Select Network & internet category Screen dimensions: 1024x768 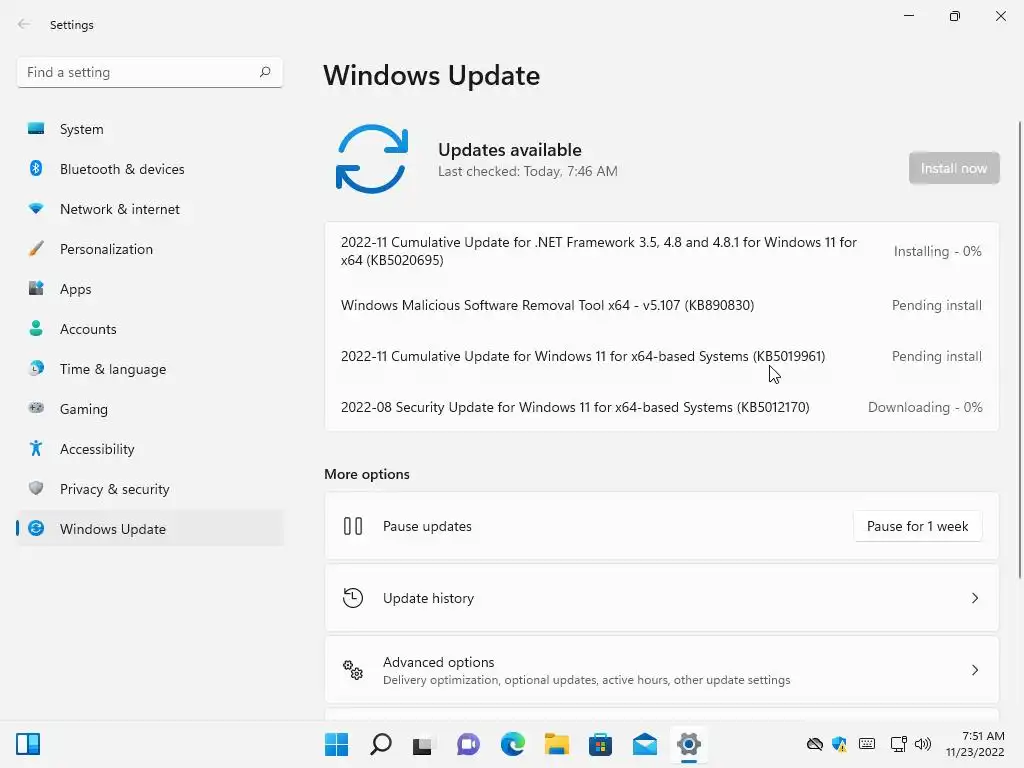pyautogui.click(x=150, y=208)
